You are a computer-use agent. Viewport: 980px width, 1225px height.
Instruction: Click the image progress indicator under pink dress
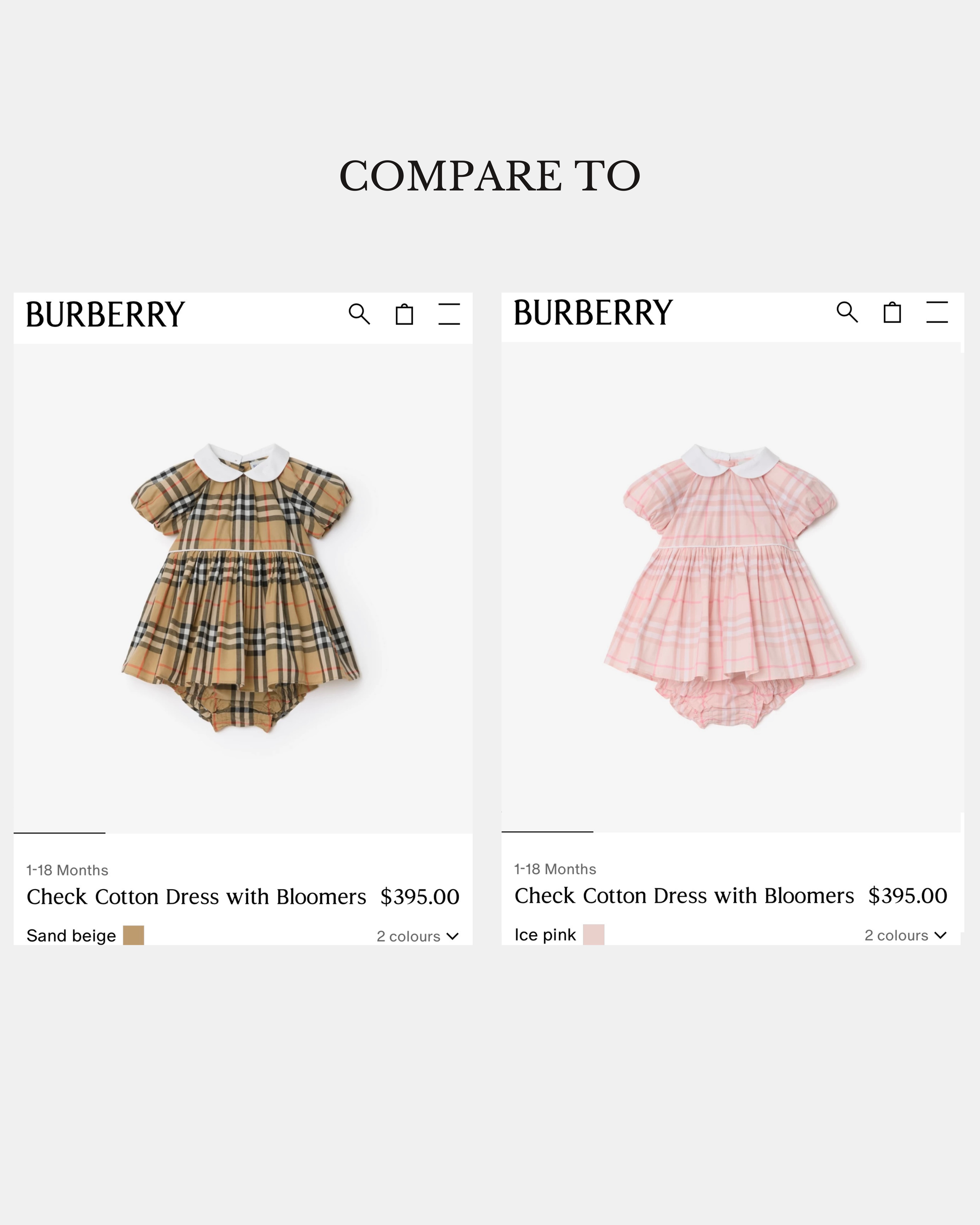tap(547, 831)
